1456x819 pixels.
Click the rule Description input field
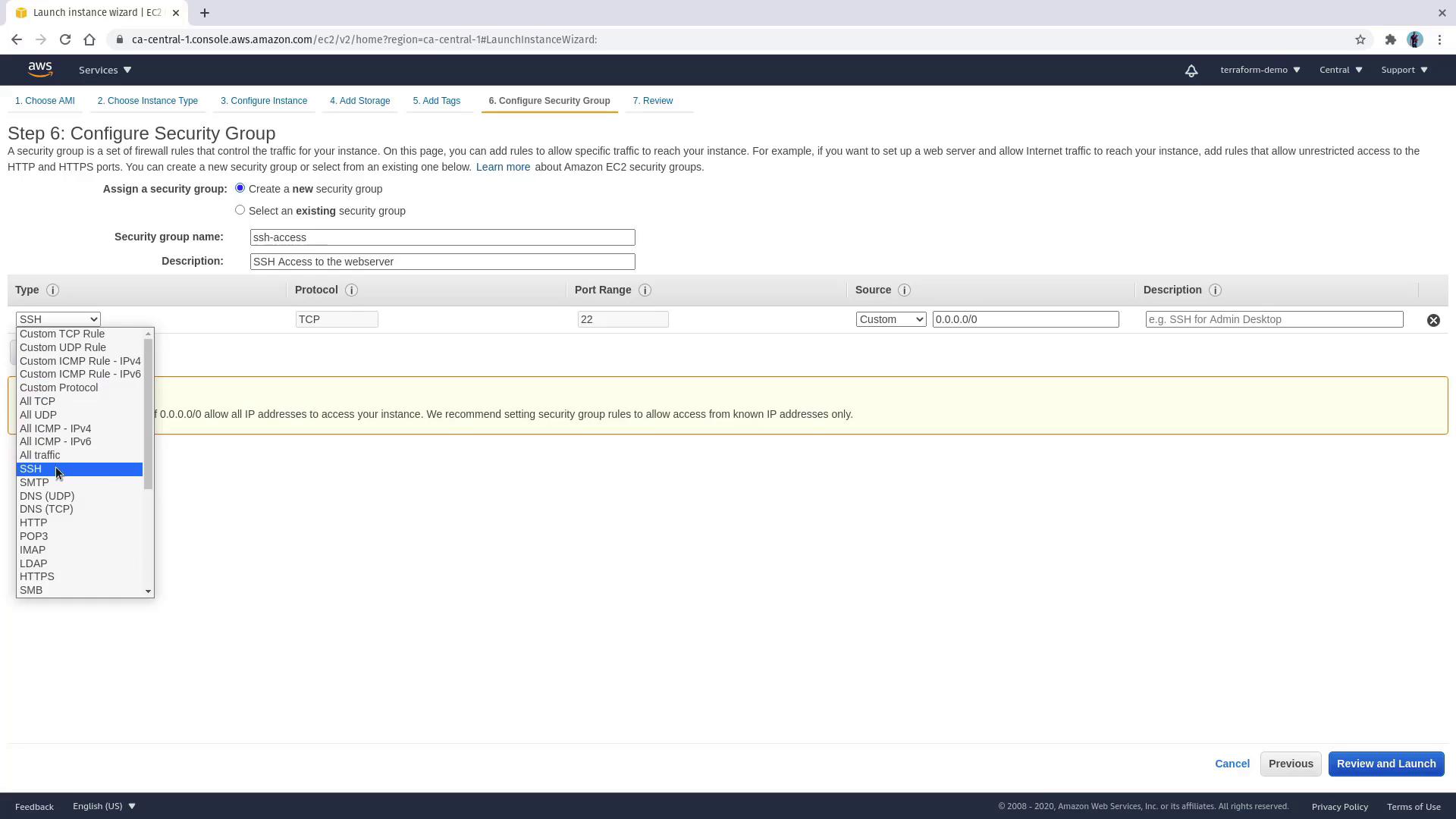[x=1274, y=319]
